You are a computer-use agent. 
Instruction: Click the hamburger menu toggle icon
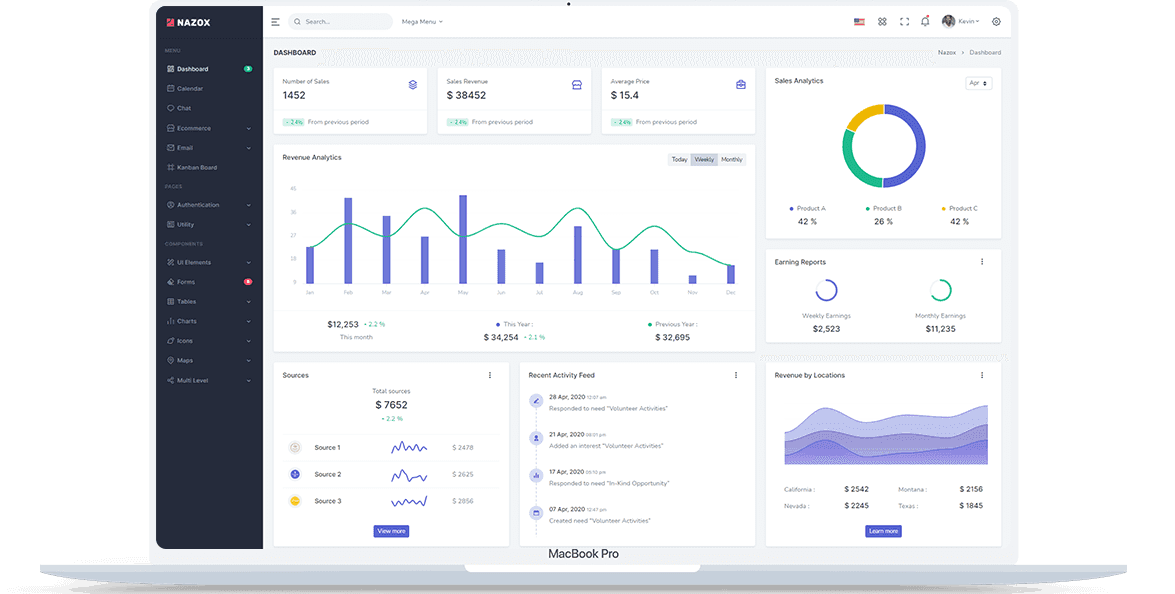(x=275, y=21)
